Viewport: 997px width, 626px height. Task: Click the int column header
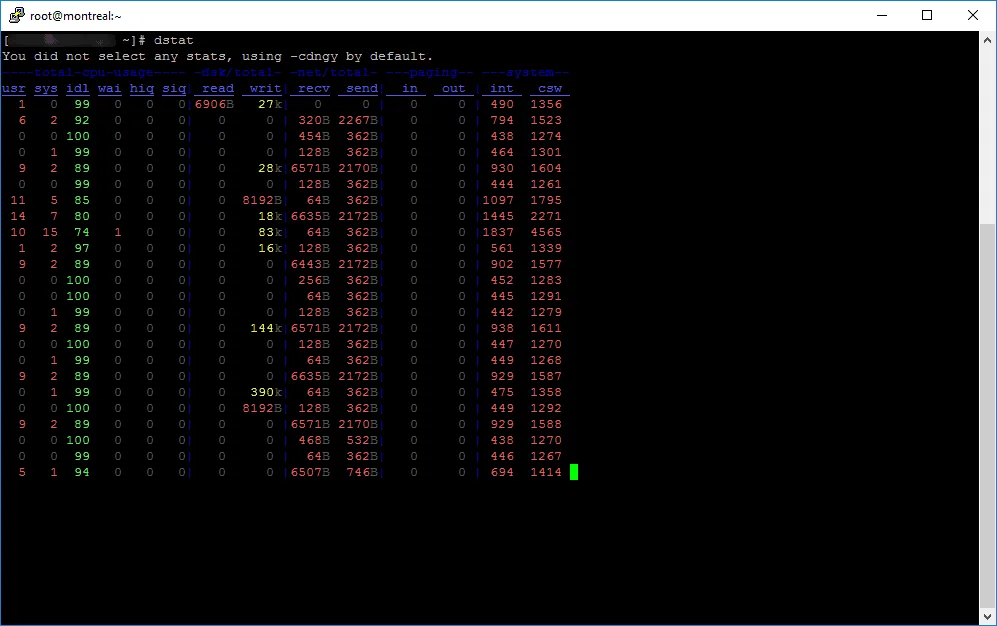coord(502,88)
